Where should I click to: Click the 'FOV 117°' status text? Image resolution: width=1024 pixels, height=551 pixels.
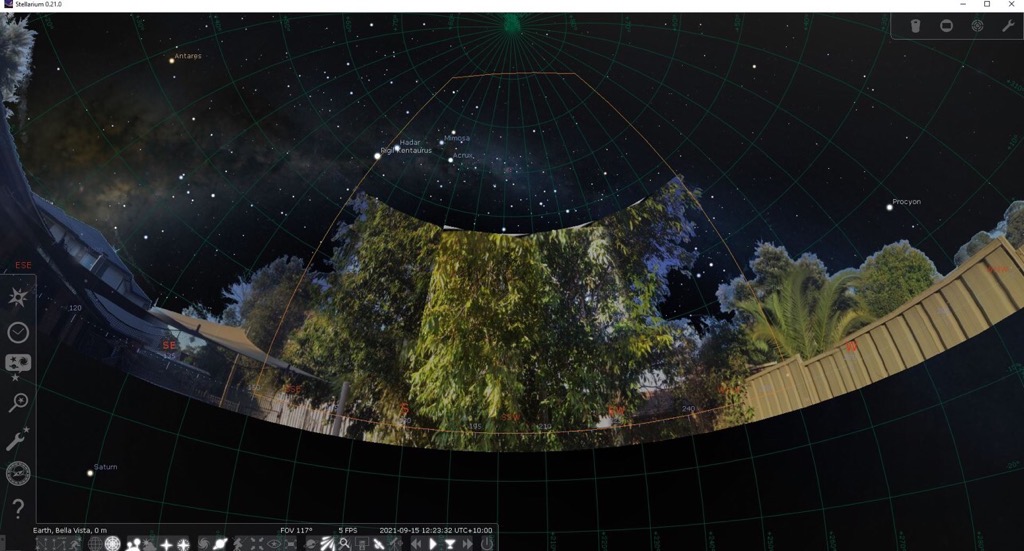[x=296, y=530]
